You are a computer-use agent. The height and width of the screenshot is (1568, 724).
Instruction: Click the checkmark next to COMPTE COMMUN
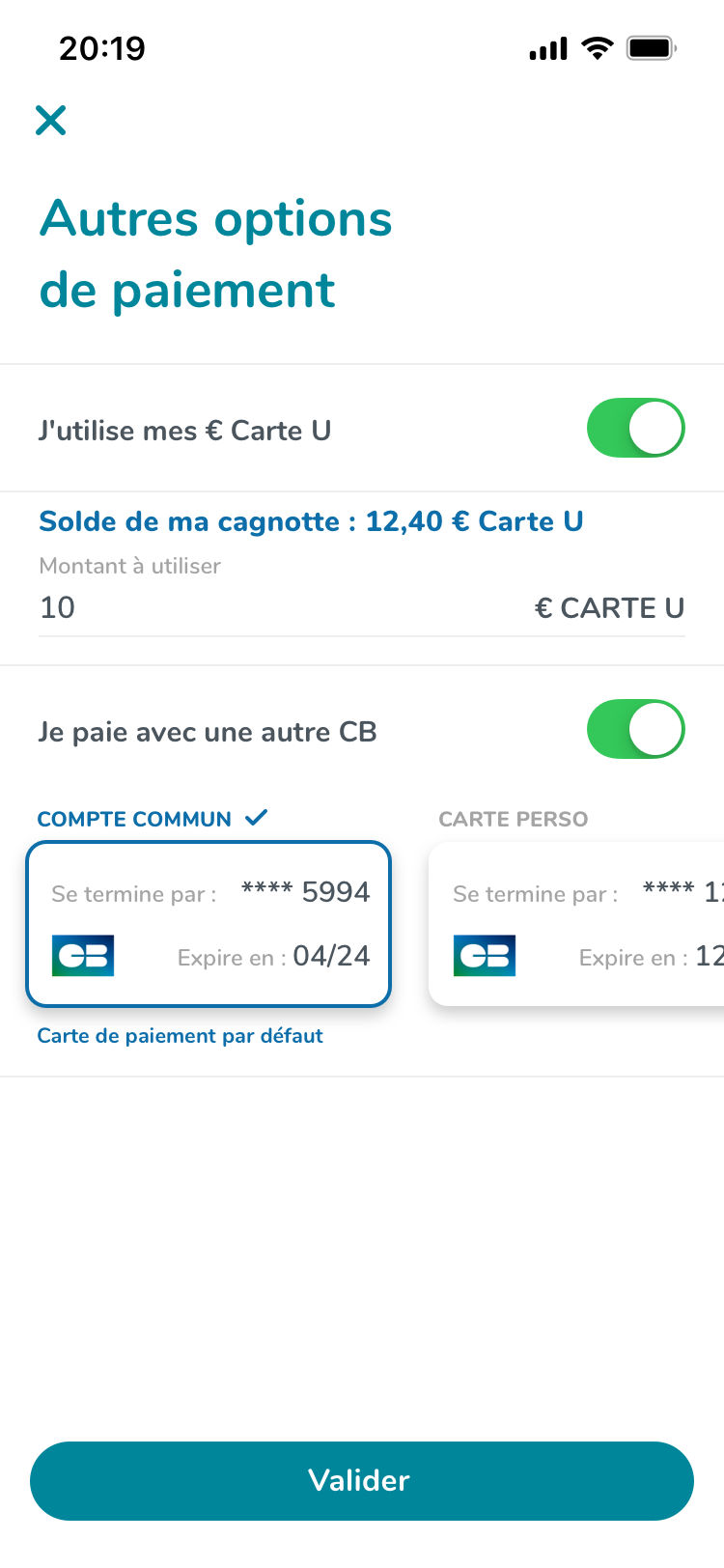click(x=257, y=817)
